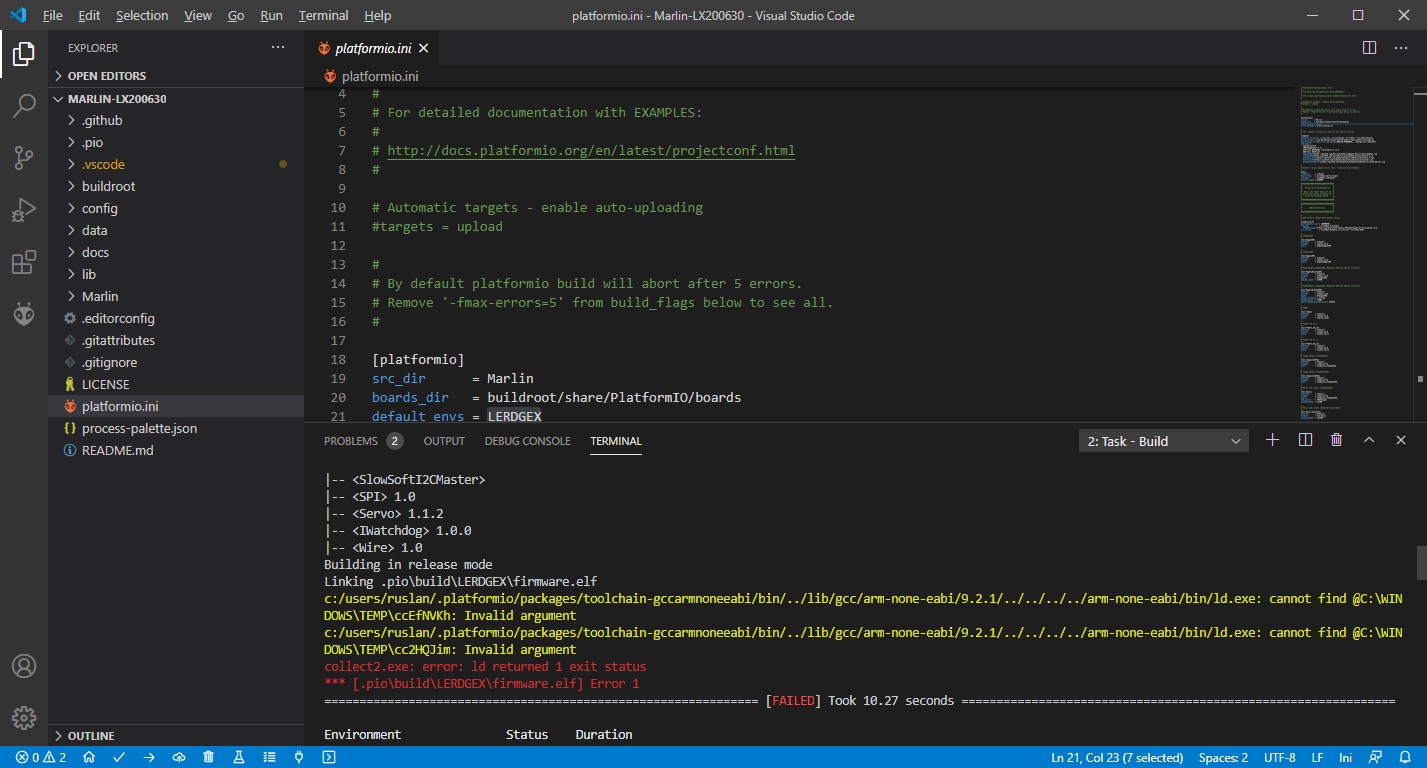Screen dimensions: 1427x768
Task: Open the Selection menu
Action: click(142, 15)
